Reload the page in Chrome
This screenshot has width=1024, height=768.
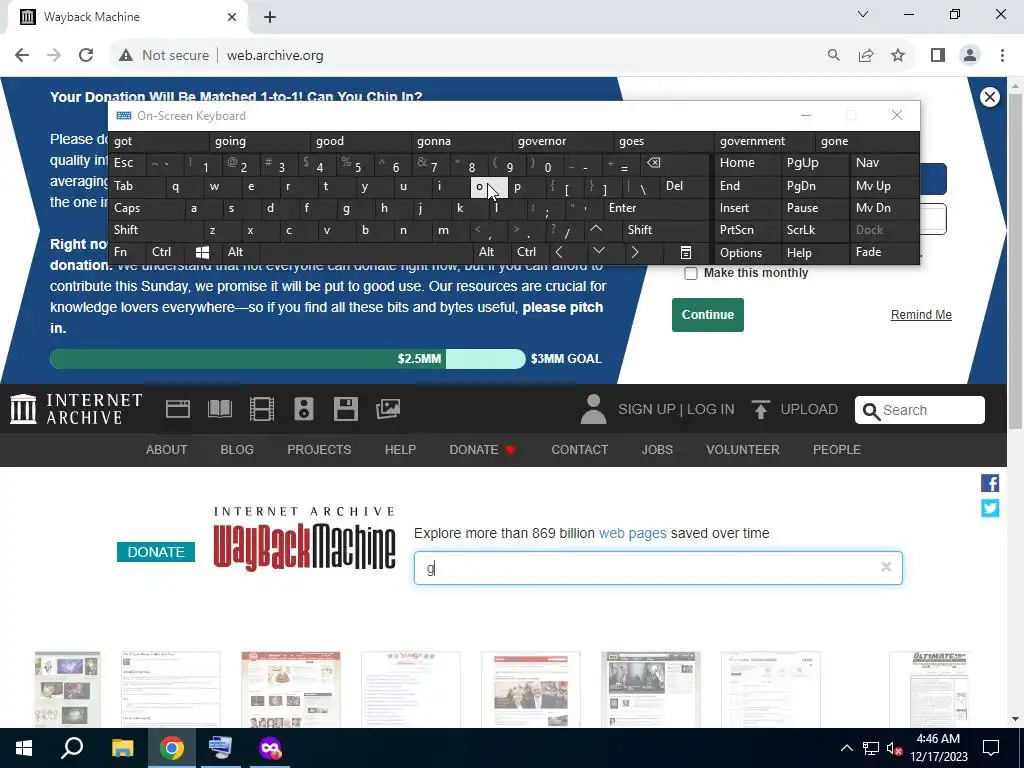pos(86,56)
